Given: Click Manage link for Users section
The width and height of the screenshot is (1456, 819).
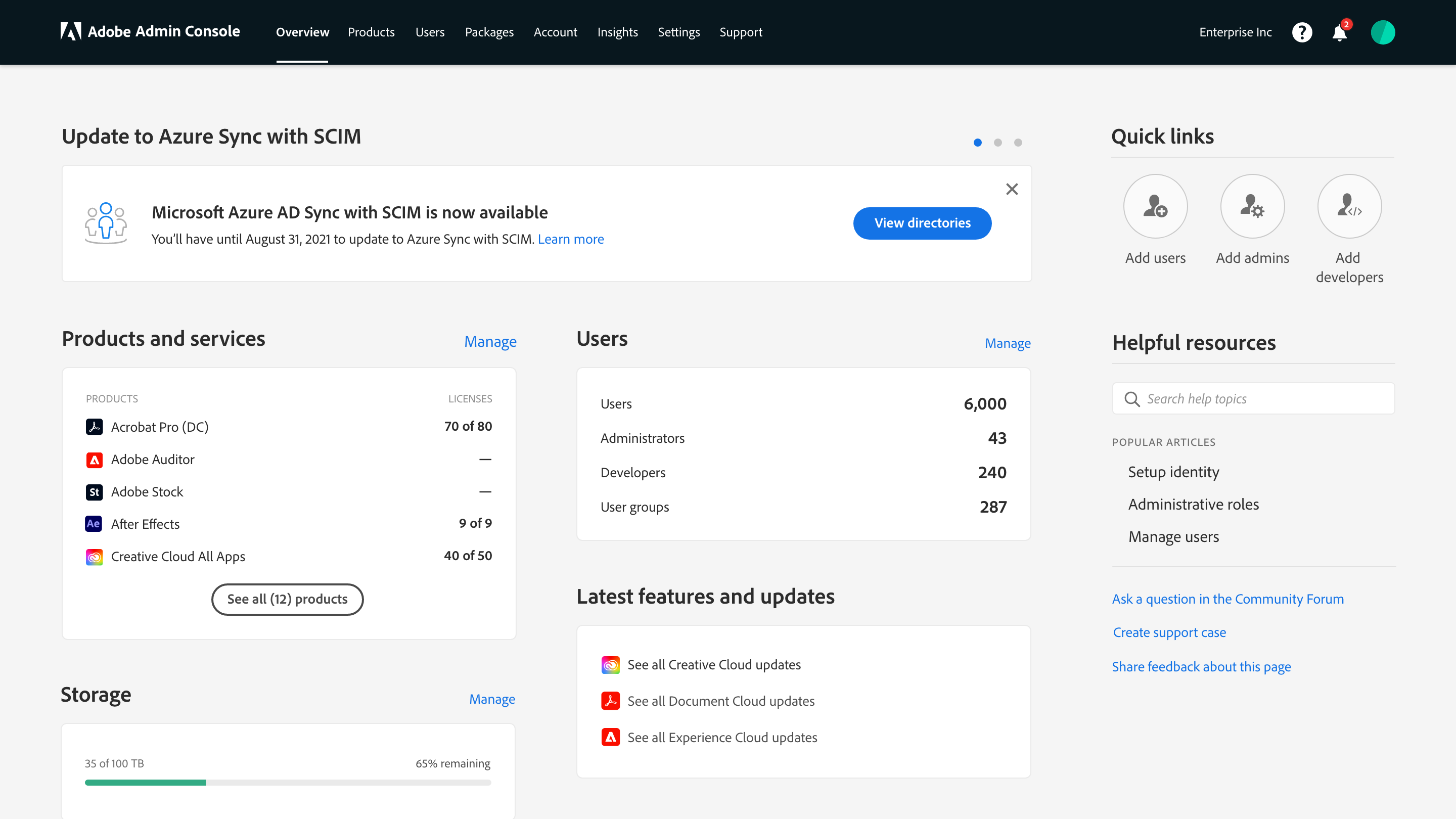Looking at the screenshot, I should coord(1007,343).
